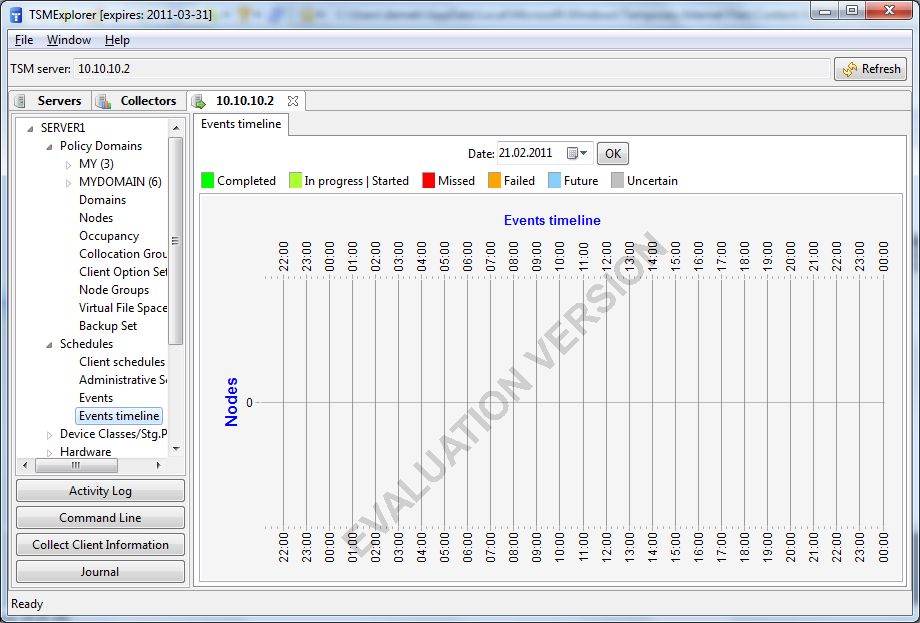
Task: Click Collect Client Information button
Action: coord(100,545)
